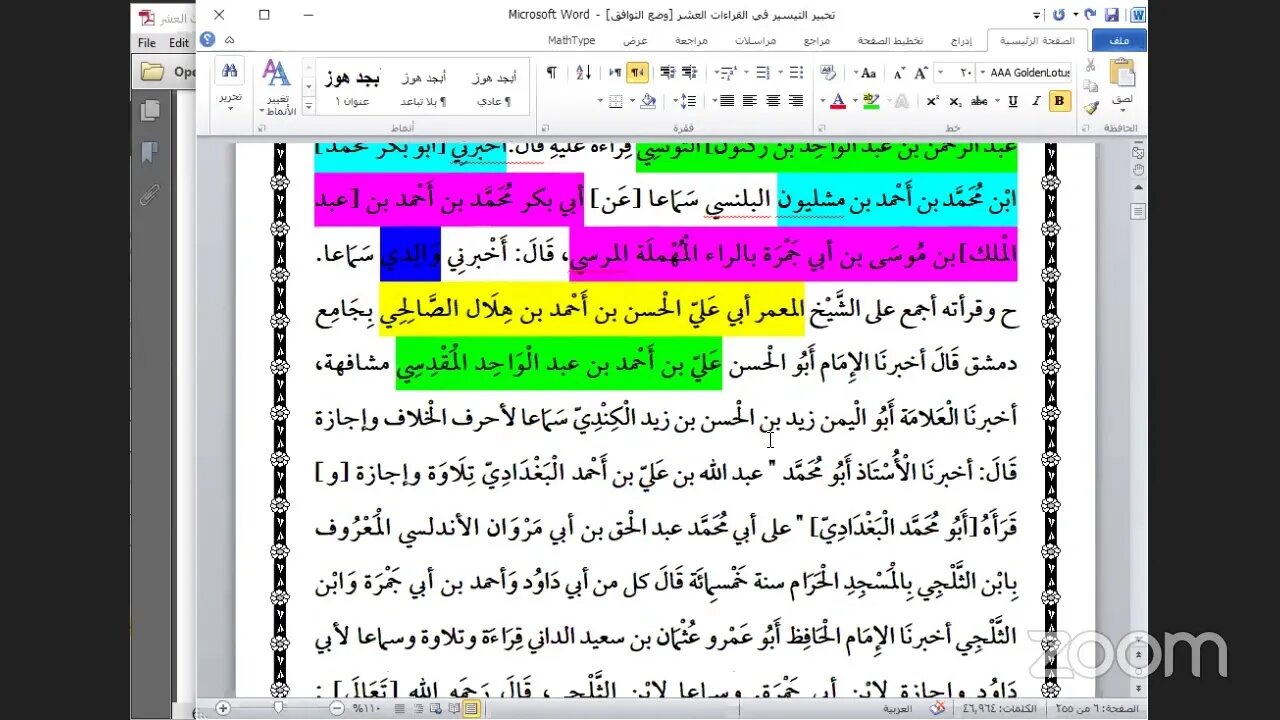Open the تخطيط الصفحة Page Layout tab
1280x720 pixels.
[890, 40]
